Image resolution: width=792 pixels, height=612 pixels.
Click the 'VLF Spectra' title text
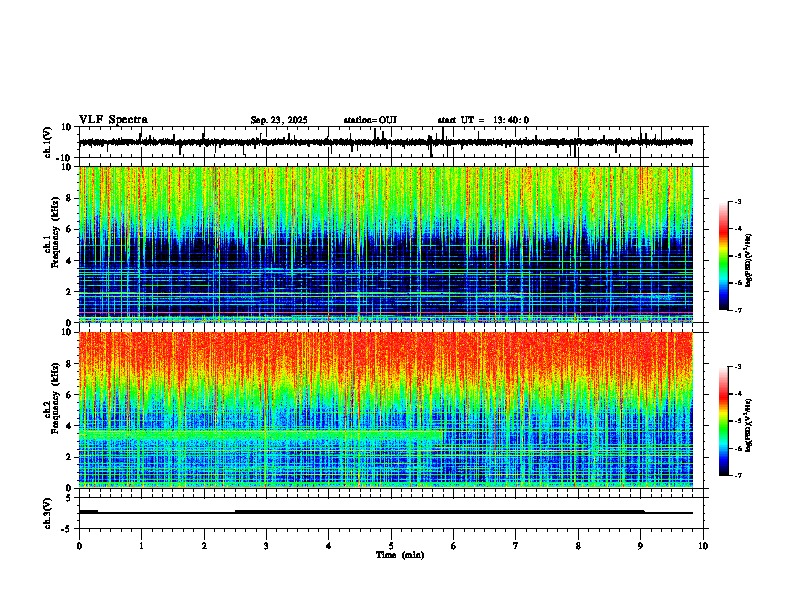click(113, 120)
